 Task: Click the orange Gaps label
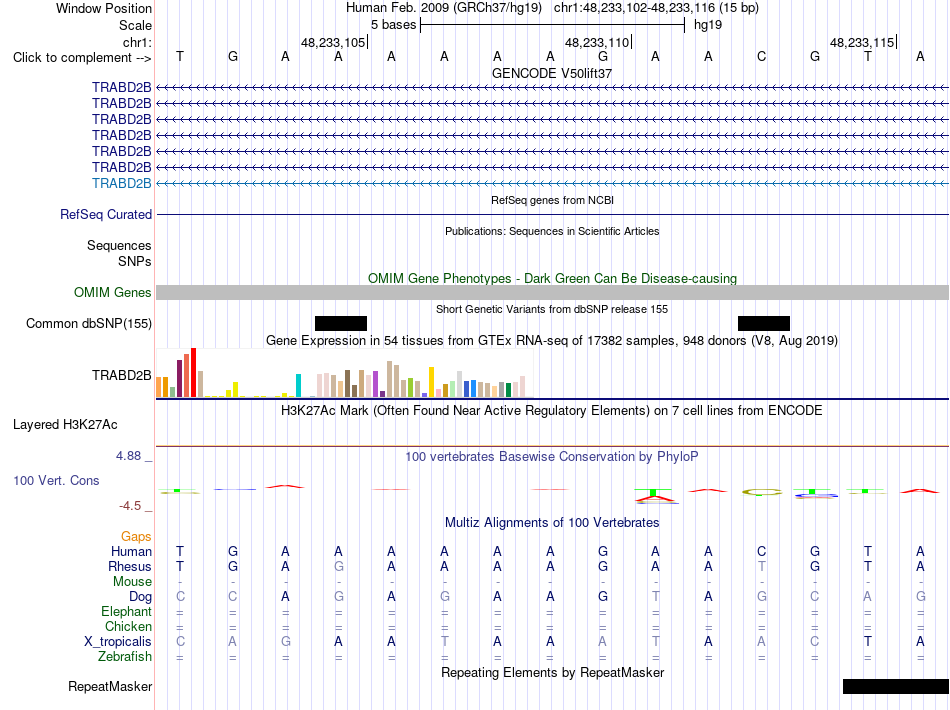point(136,536)
